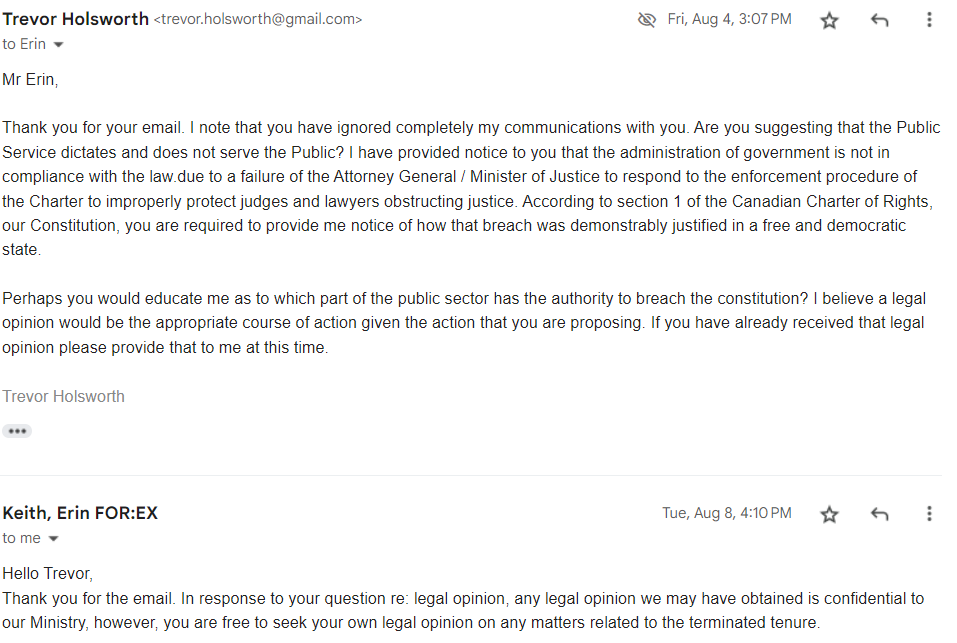Show trimmed content with the three-dot button
The width and height of the screenshot is (957, 643).
pyautogui.click(x=17, y=431)
